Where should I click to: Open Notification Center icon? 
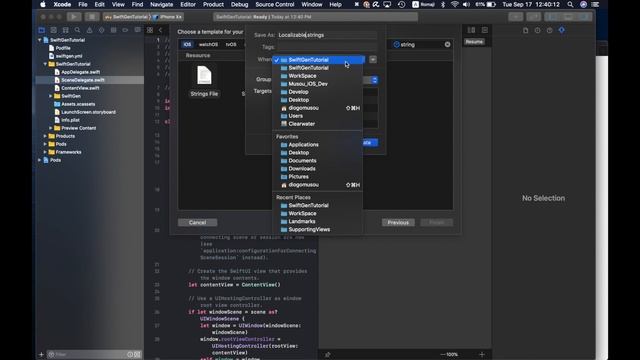(x=596, y=4)
